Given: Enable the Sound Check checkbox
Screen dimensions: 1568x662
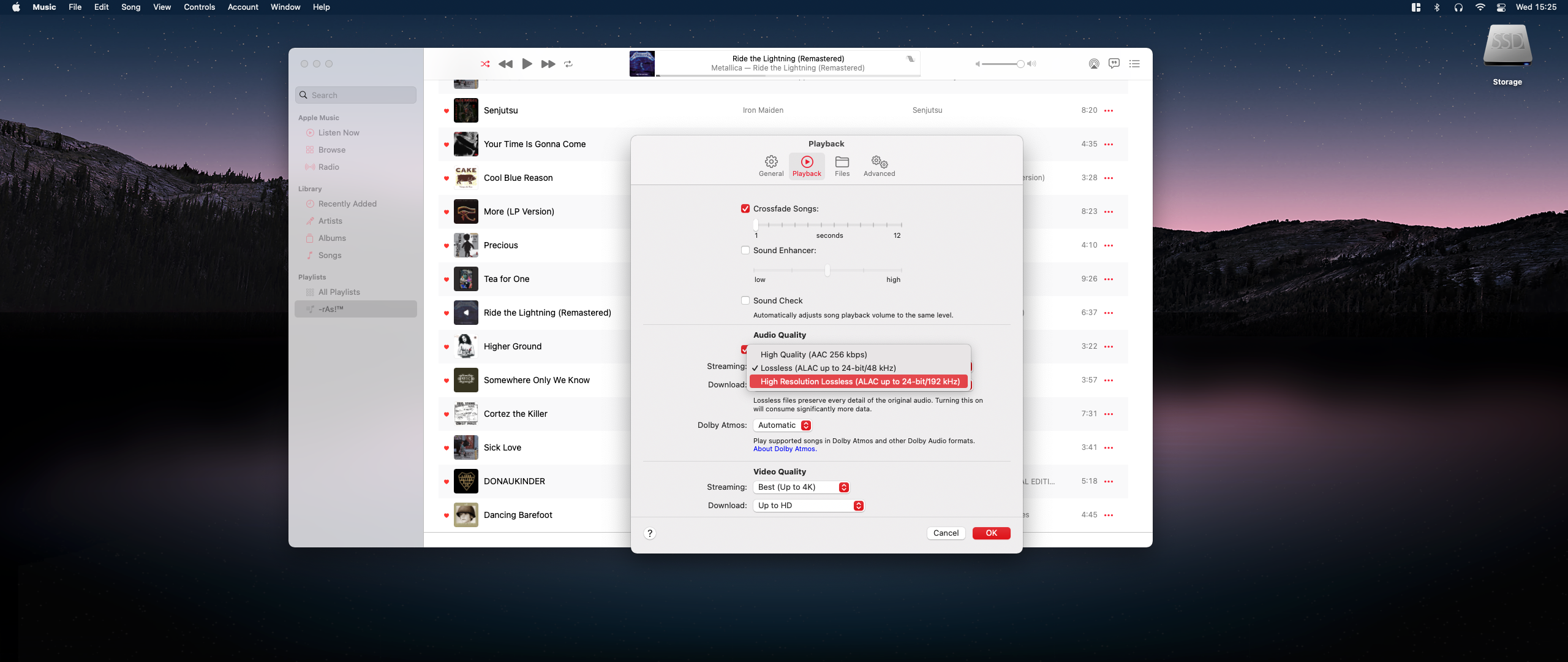Looking at the screenshot, I should pyautogui.click(x=745, y=301).
